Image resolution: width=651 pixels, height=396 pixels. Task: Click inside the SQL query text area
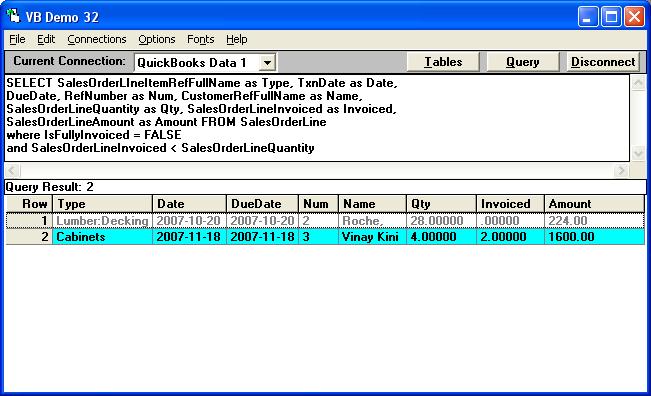pyautogui.click(x=317, y=118)
